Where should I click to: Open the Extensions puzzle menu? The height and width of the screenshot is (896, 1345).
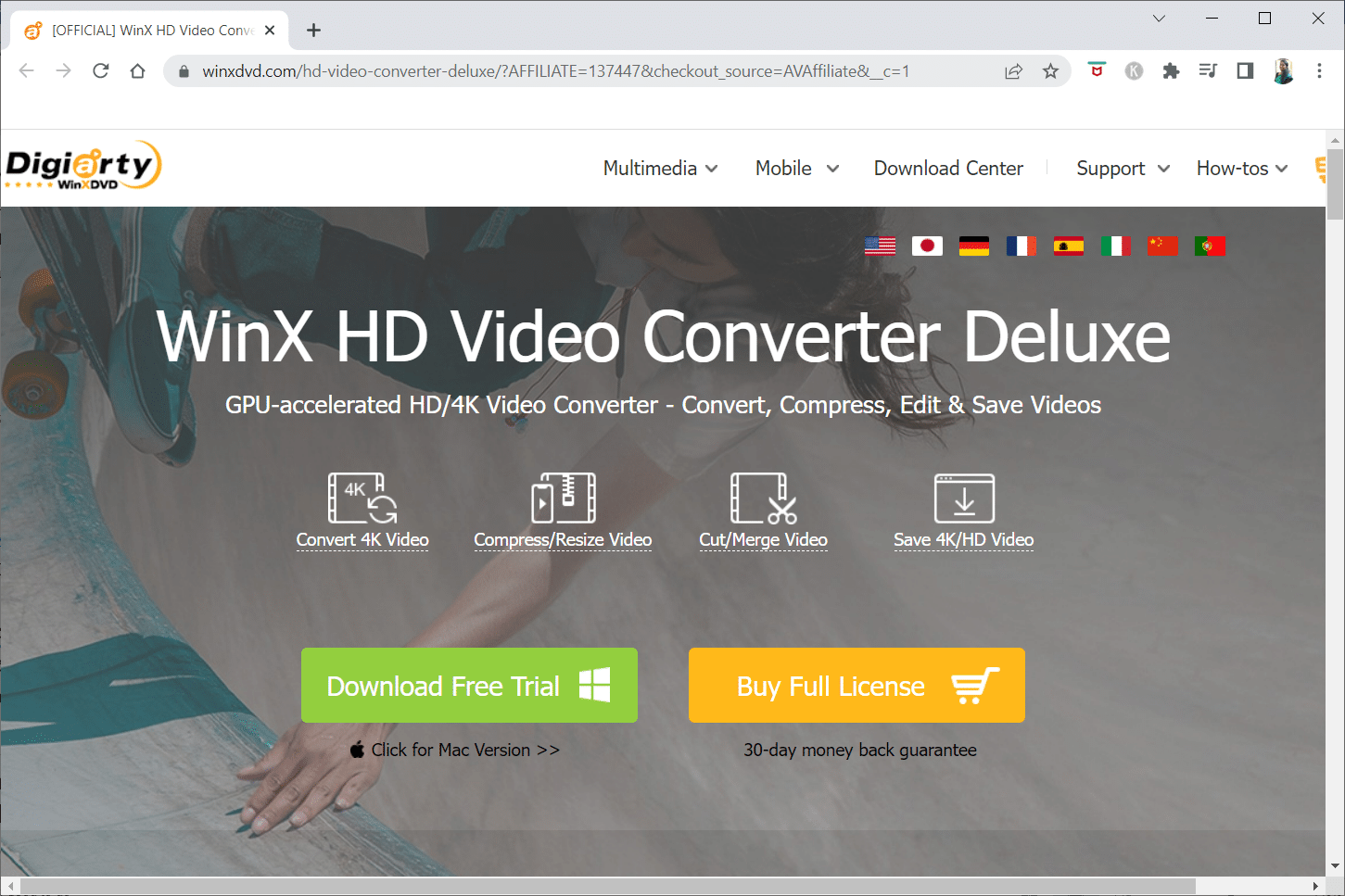(1171, 71)
